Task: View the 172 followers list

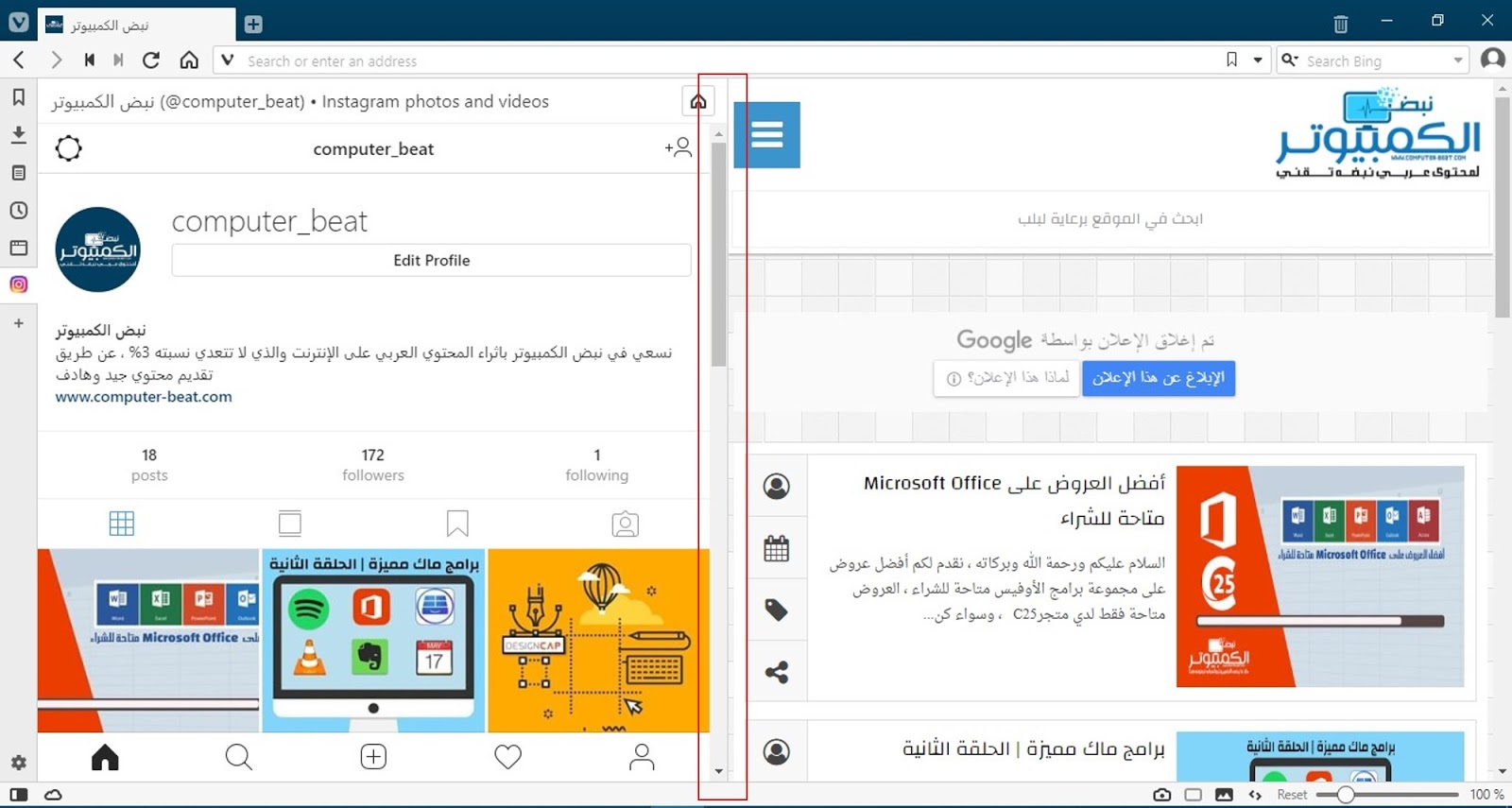Action: tap(373, 465)
